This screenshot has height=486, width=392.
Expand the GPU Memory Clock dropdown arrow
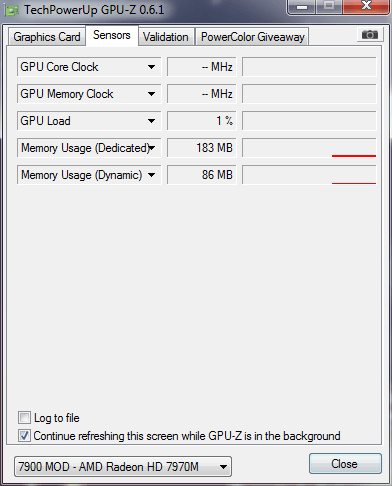pos(151,94)
